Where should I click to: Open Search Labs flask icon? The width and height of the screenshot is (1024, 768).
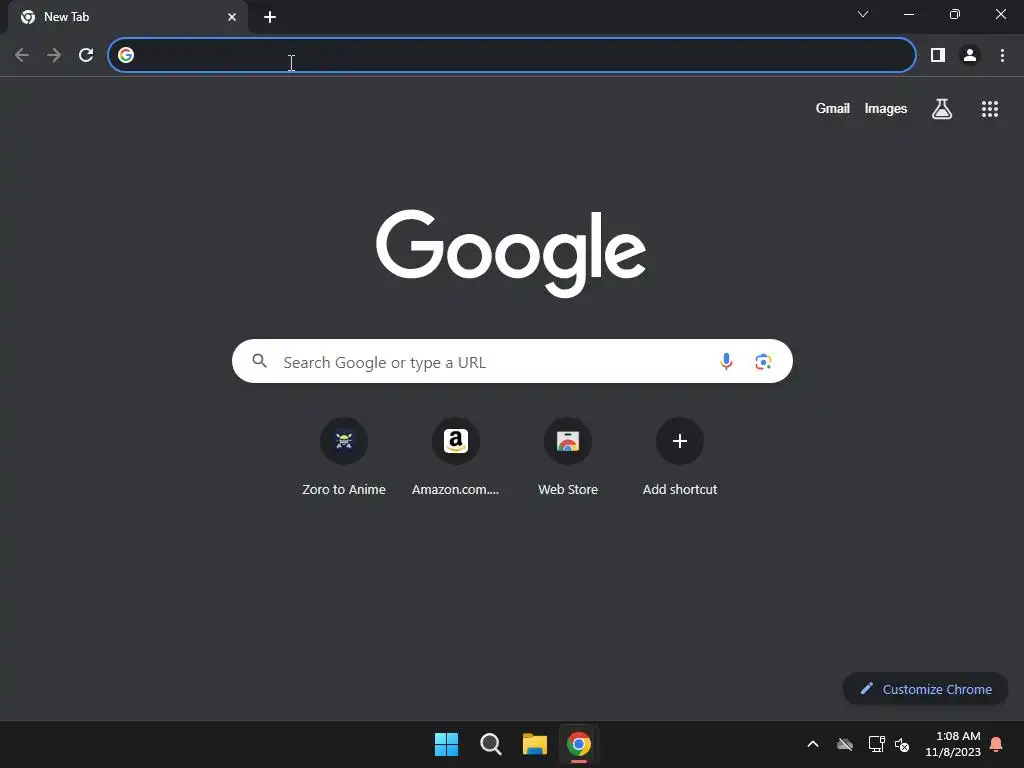pos(941,109)
